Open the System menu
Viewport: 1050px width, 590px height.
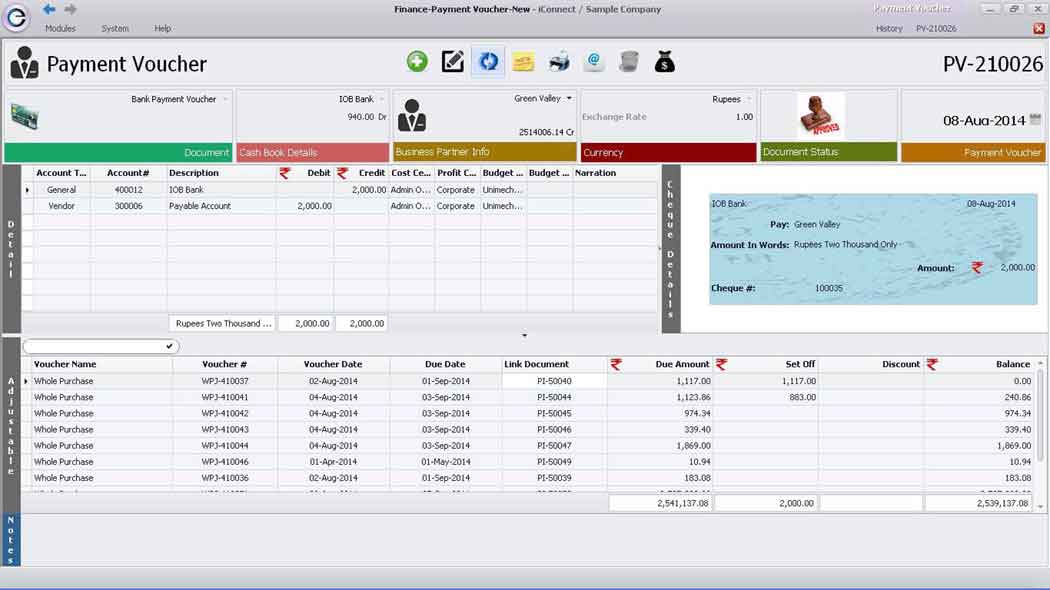115,29
